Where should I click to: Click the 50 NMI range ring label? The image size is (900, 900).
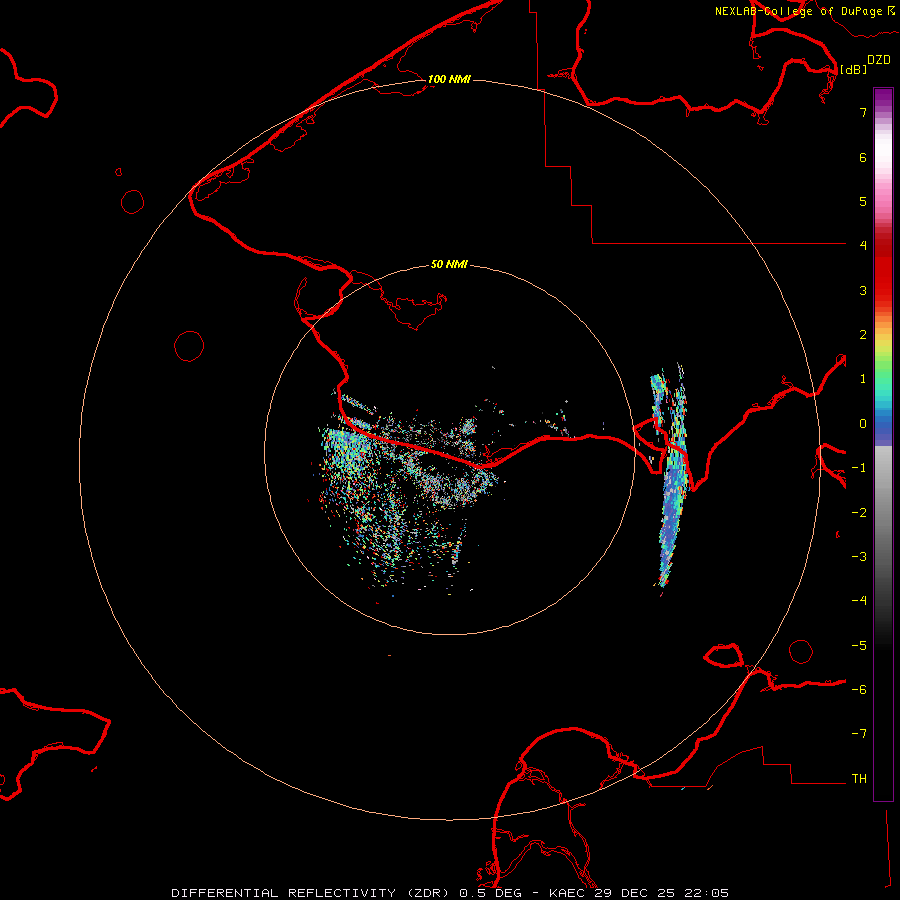(x=449, y=264)
